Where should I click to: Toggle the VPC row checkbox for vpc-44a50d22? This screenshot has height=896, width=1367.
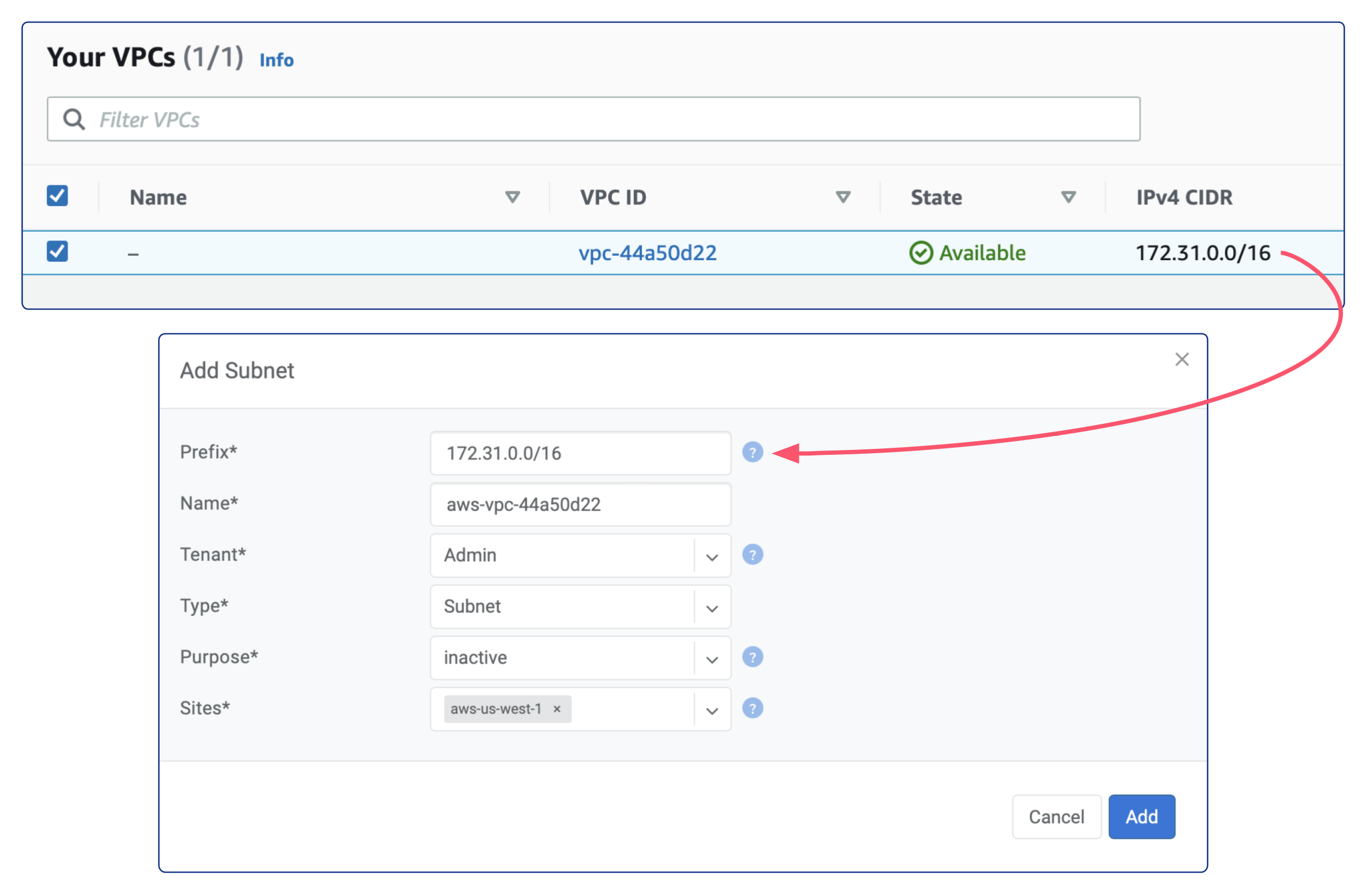[x=57, y=251]
